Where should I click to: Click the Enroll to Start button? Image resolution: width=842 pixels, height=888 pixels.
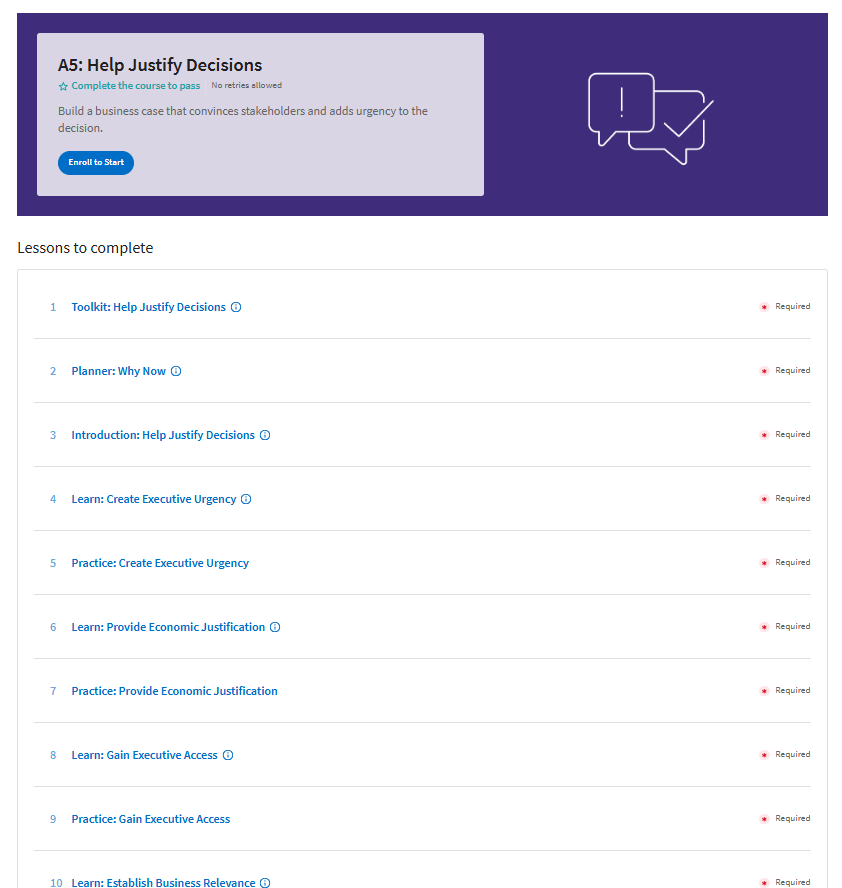coord(96,163)
